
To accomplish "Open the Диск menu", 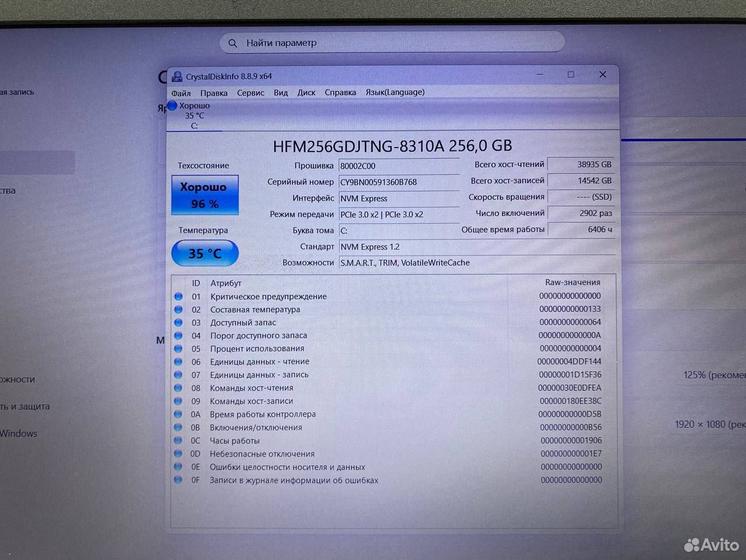I will [306, 92].
